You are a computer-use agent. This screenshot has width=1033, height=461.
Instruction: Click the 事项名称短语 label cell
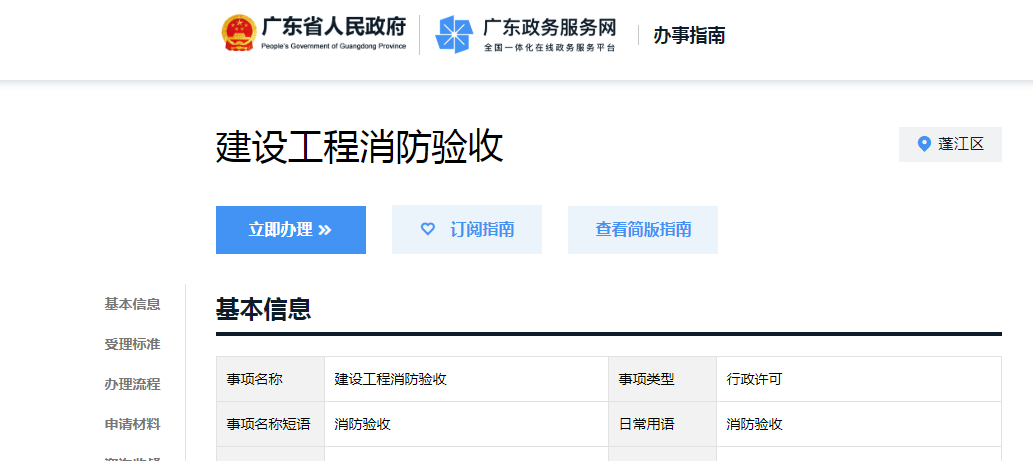pos(270,424)
